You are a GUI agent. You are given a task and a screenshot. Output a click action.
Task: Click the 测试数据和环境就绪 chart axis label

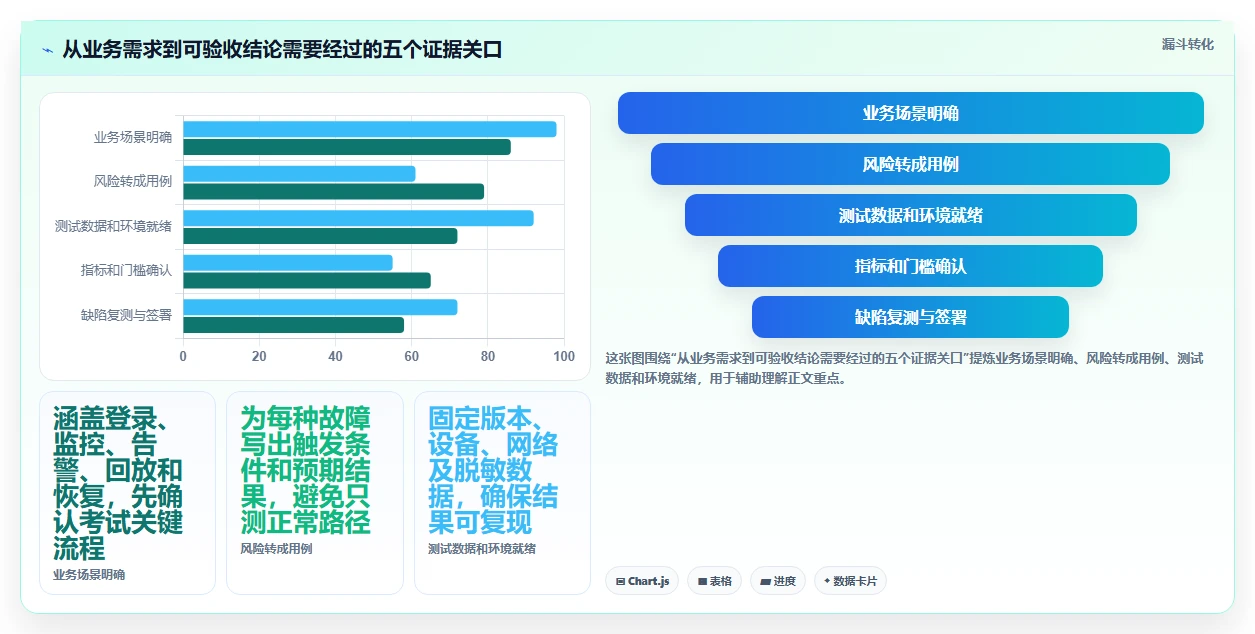pos(113,226)
